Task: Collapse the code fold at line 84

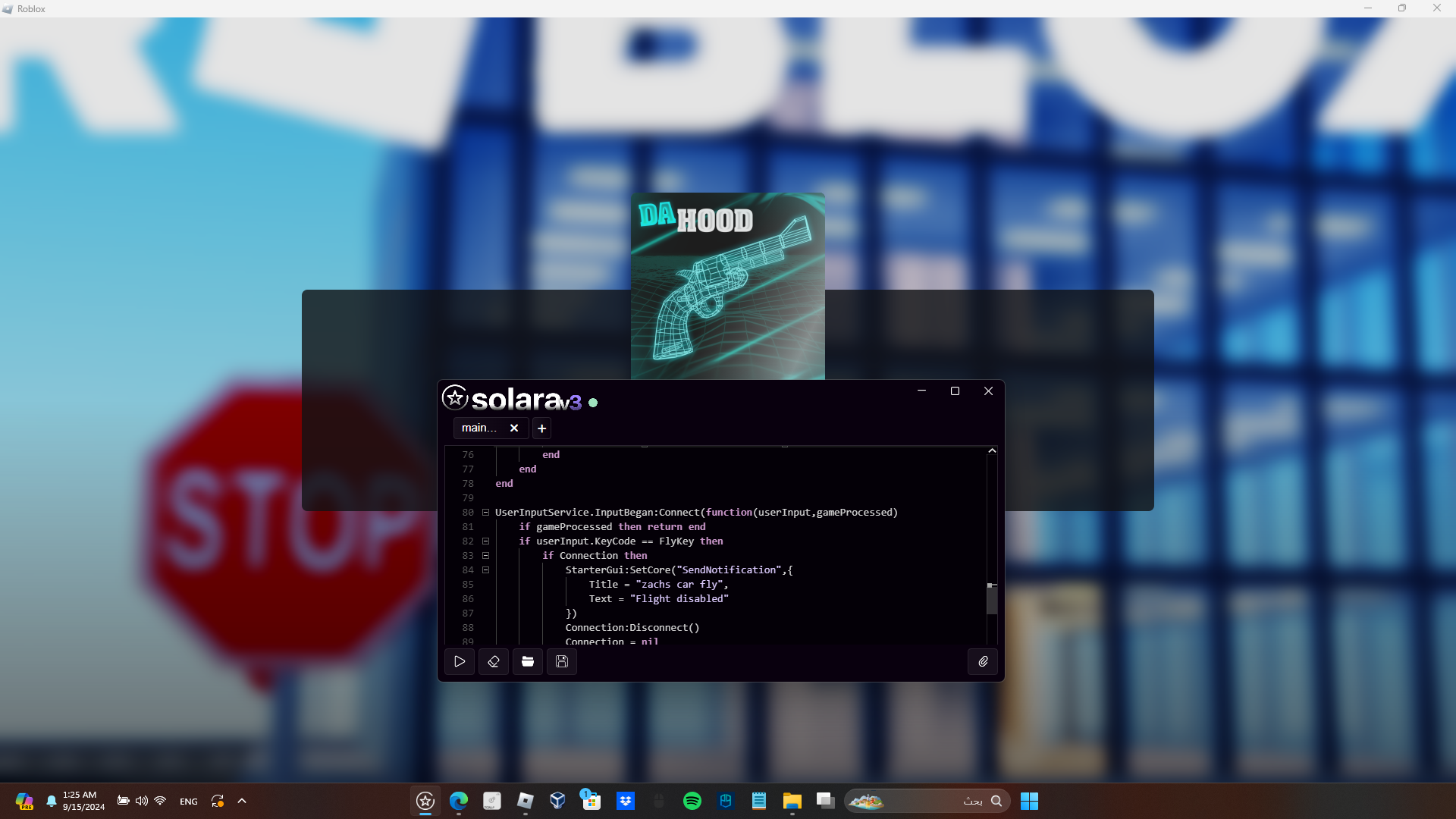Action: coord(486,570)
